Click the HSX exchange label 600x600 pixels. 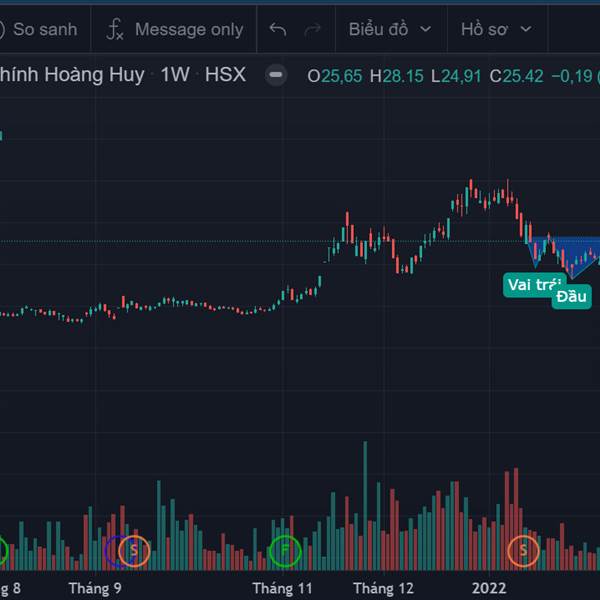click(225, 75)
